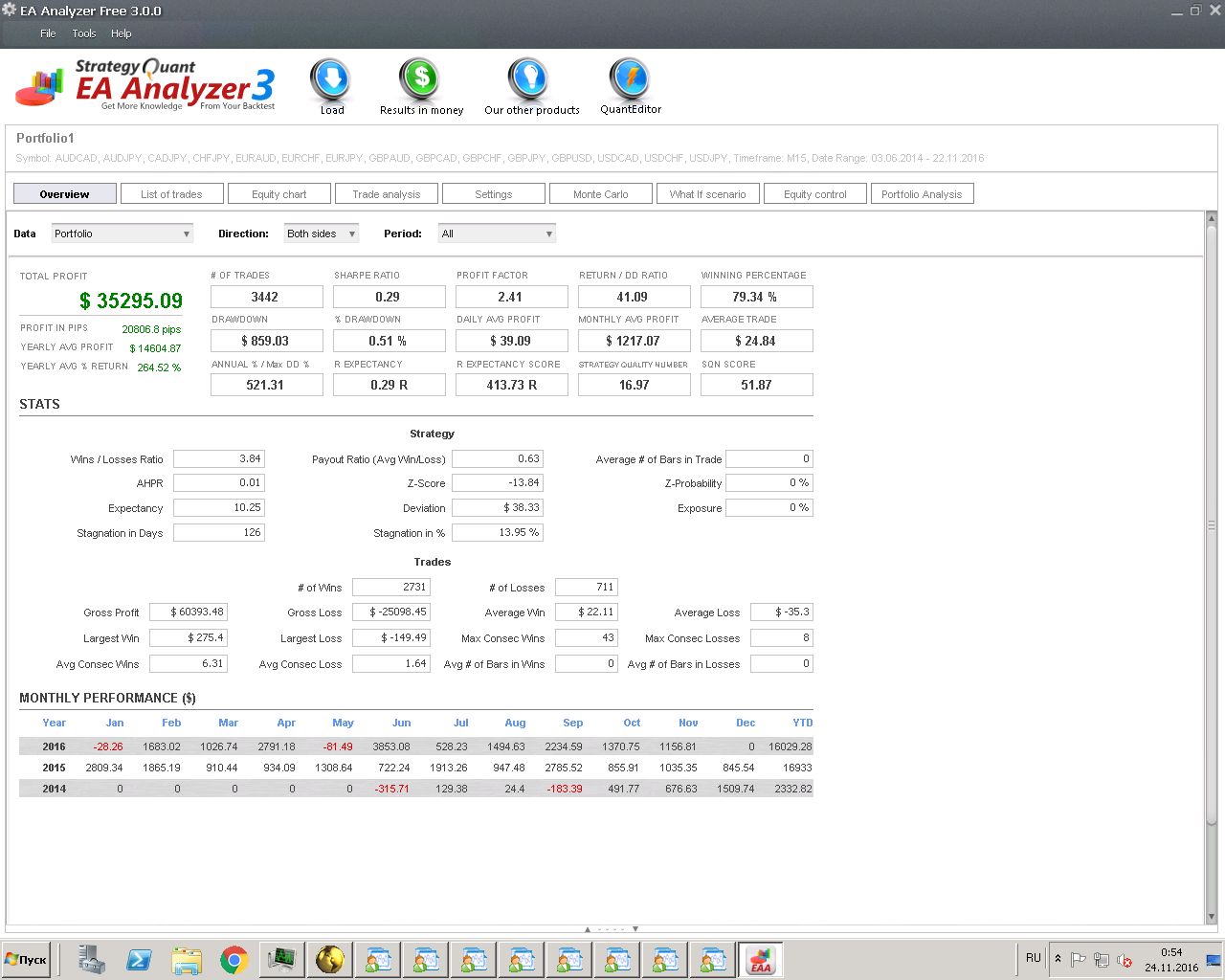Click the 2014 row year label
The image size is (1225, 980).
pyautogui.click(x=54, y=789)
